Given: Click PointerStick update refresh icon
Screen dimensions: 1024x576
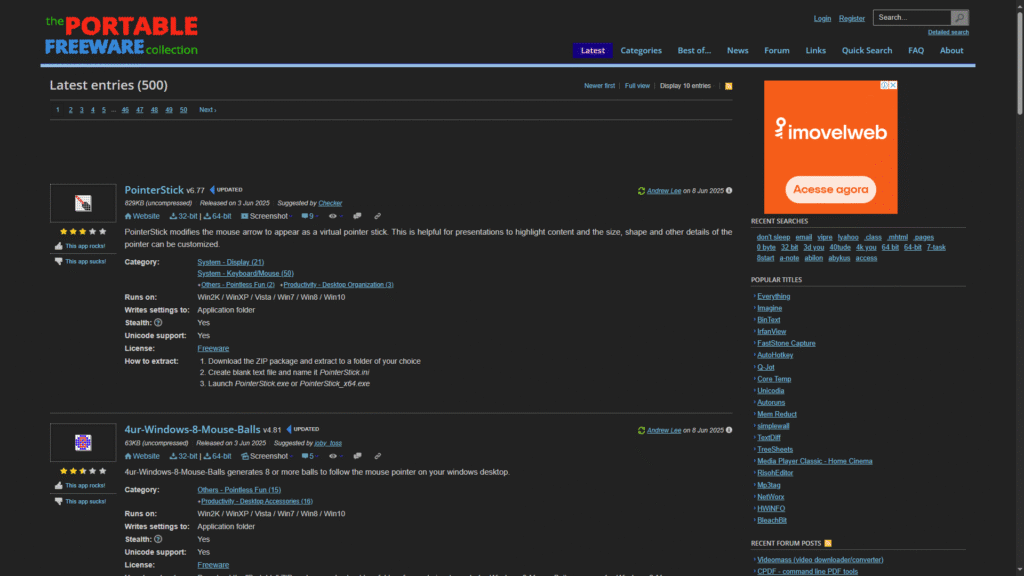Looking at the screenshot, I should tap(641, 191).
